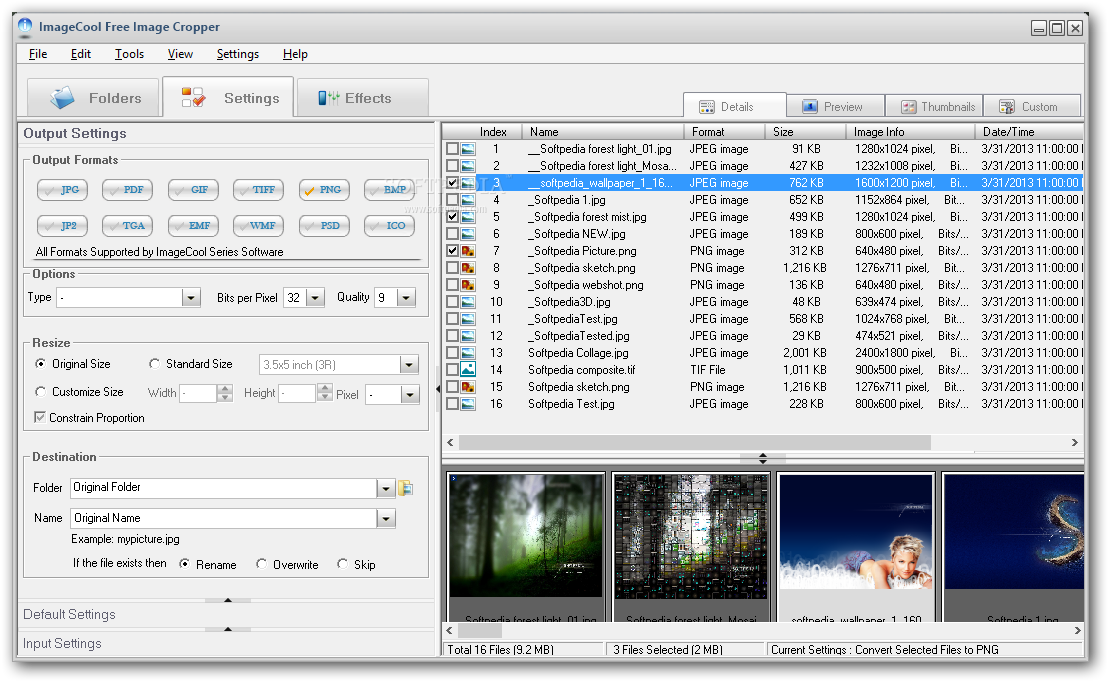Select Customize Size radio button
The width and height of the screenshot is (1109, 682).
(x=40, y=391)
